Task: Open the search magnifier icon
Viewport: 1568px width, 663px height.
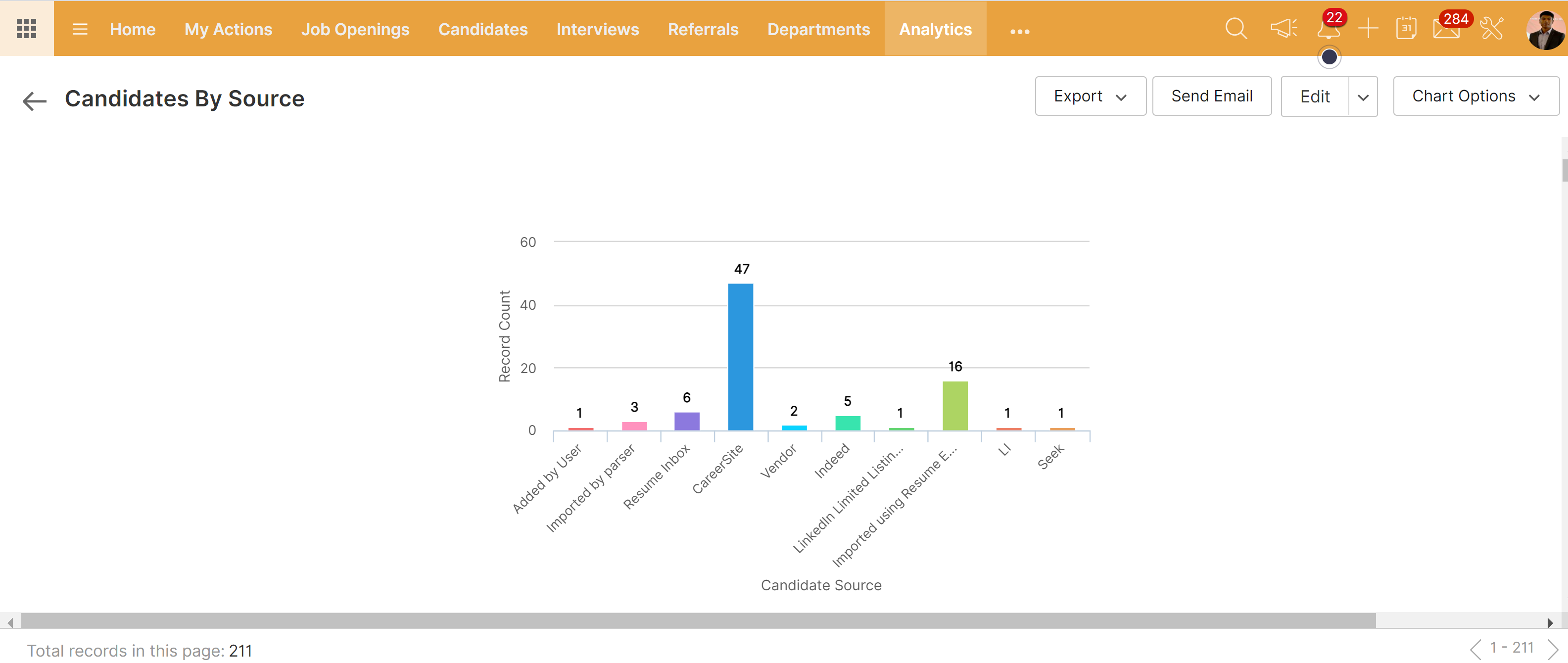Action: [x=1235, y=29]
